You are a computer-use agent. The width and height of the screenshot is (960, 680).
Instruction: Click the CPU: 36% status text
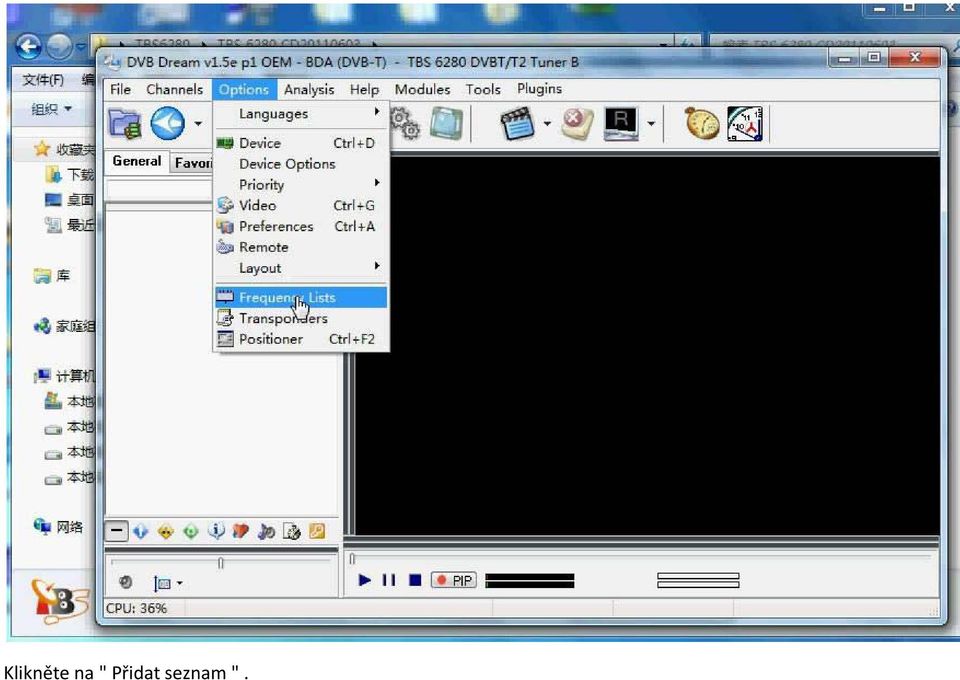coord(136,608)
